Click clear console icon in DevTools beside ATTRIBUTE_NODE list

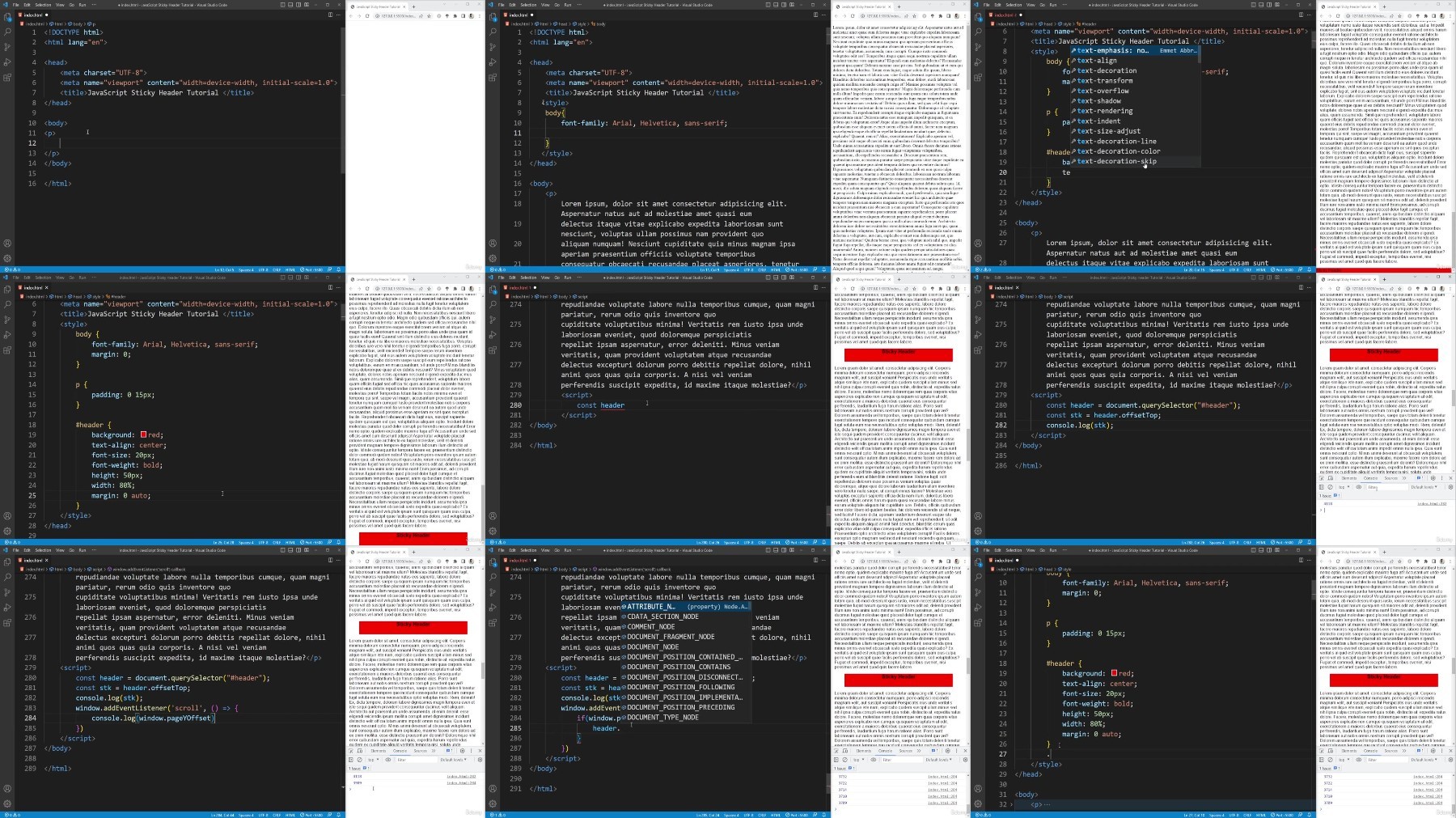845,760
